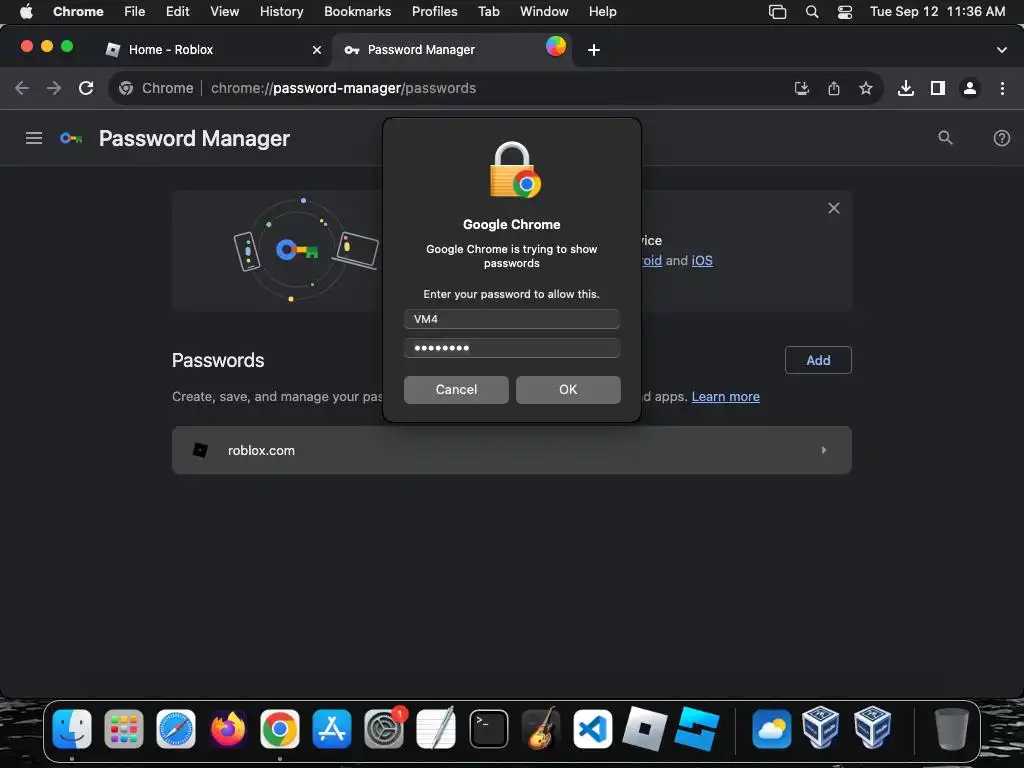Click the address bar URL
Image resolution: width=1024 pixels, height=768 pixels.
(x=343, y=88)
